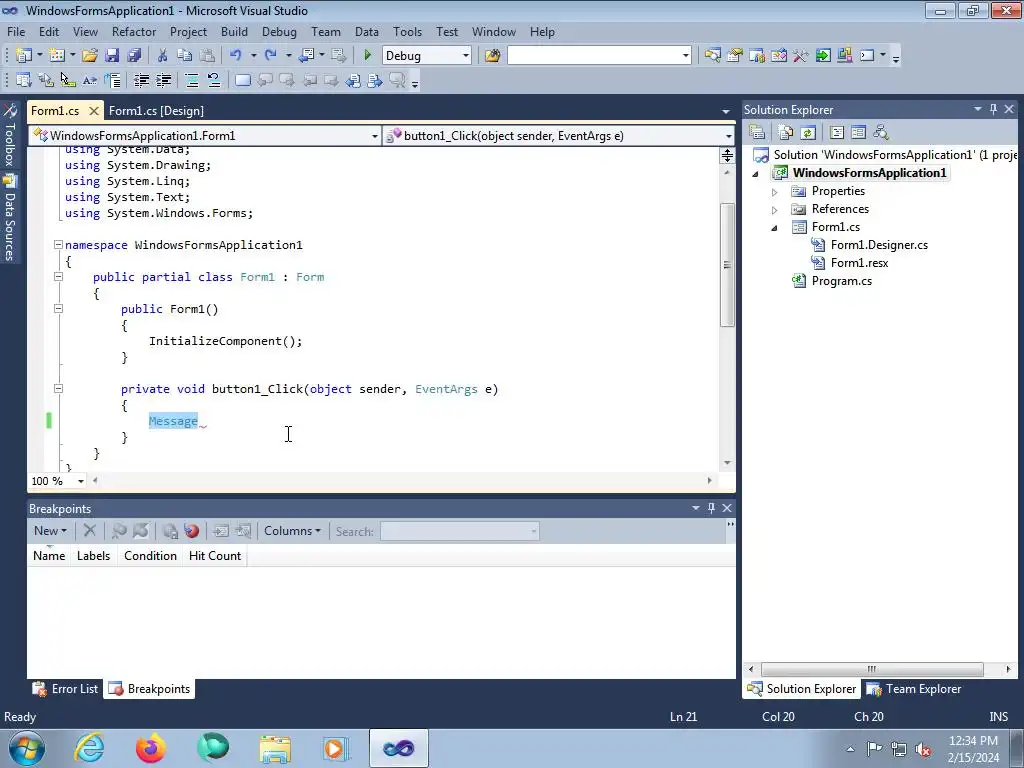Click View Class Diagram icon in Solution Explorer
The image size is (1024, 768).
881,133
